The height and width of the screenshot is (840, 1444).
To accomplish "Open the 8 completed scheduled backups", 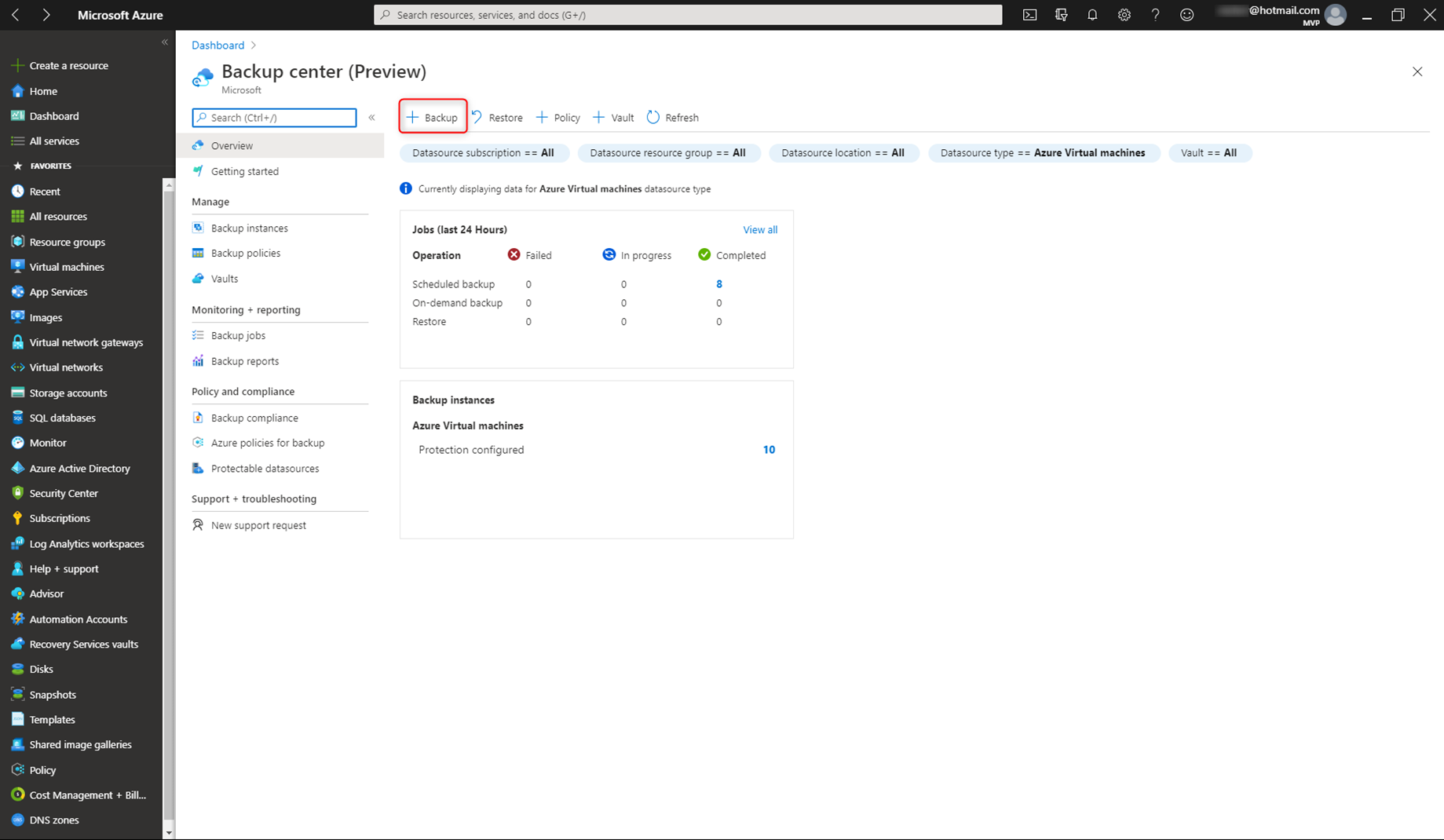I will click(x=719, y=284).
